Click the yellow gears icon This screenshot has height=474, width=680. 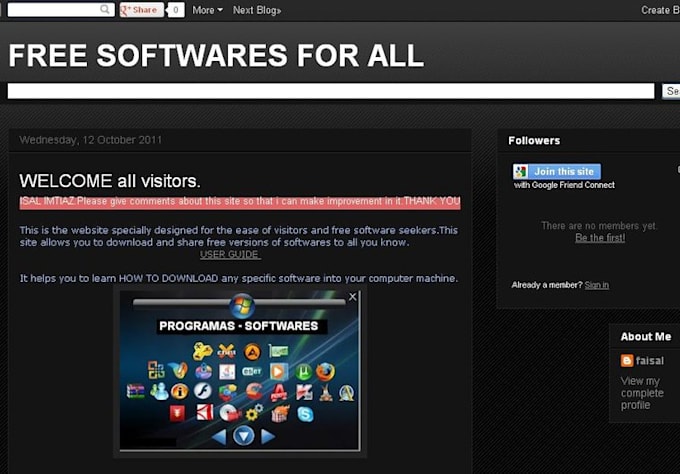[x=254, y=412]
